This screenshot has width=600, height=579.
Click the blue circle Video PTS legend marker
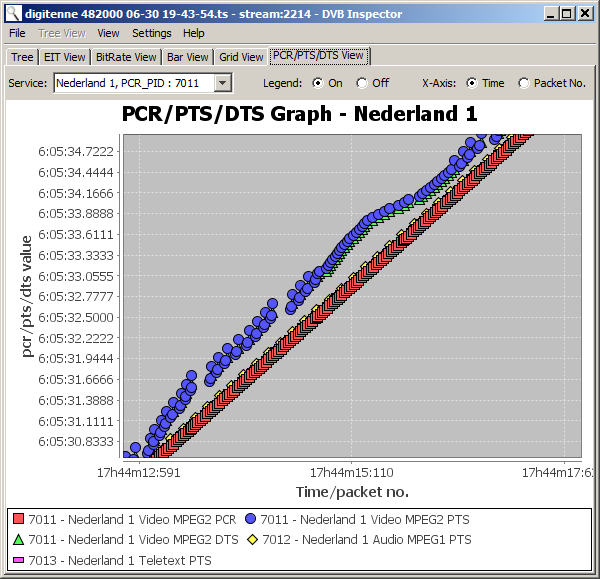(249, 519)
